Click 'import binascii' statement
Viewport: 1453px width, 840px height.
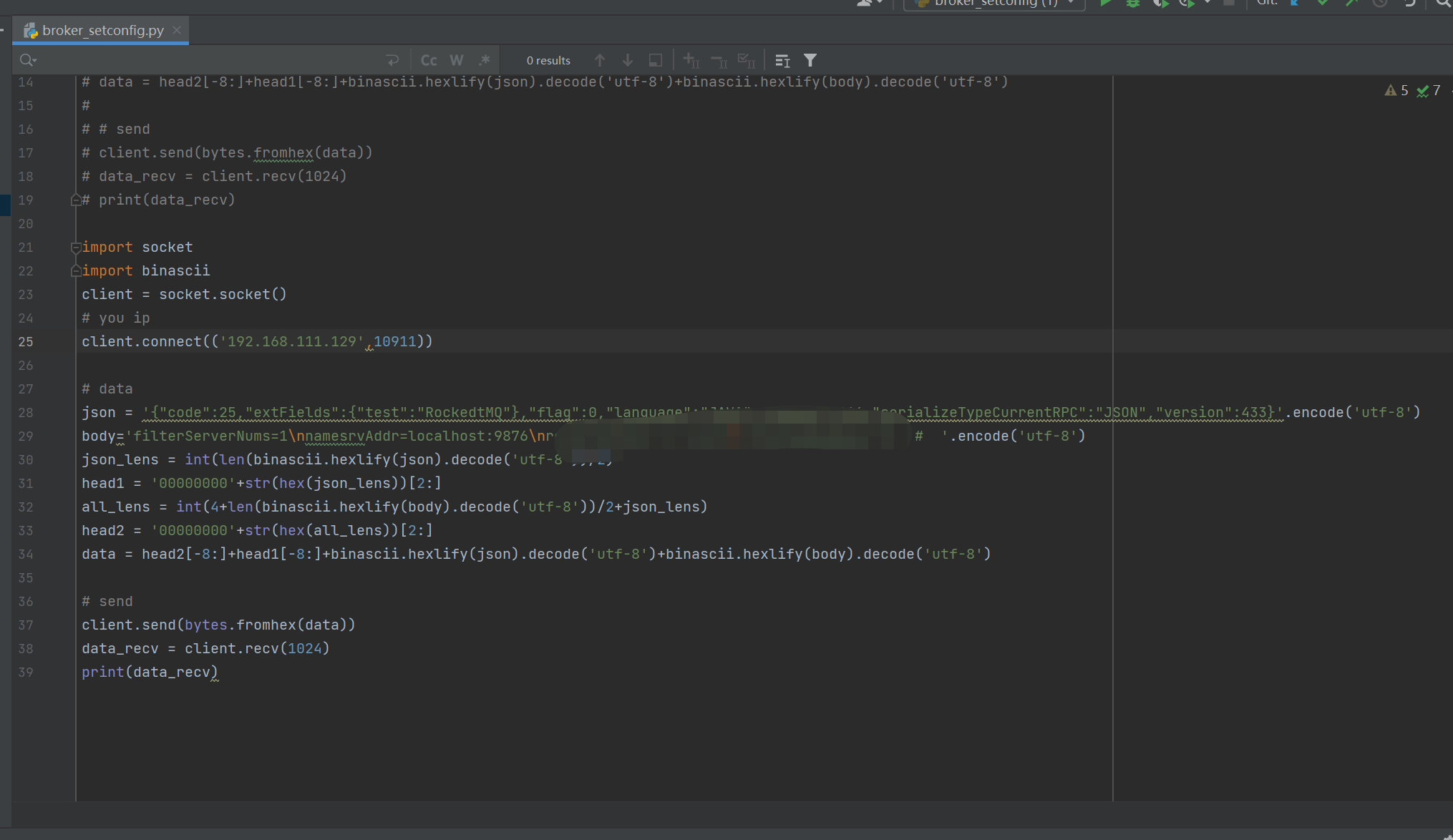pyautogui.click(x=146, y=271)
